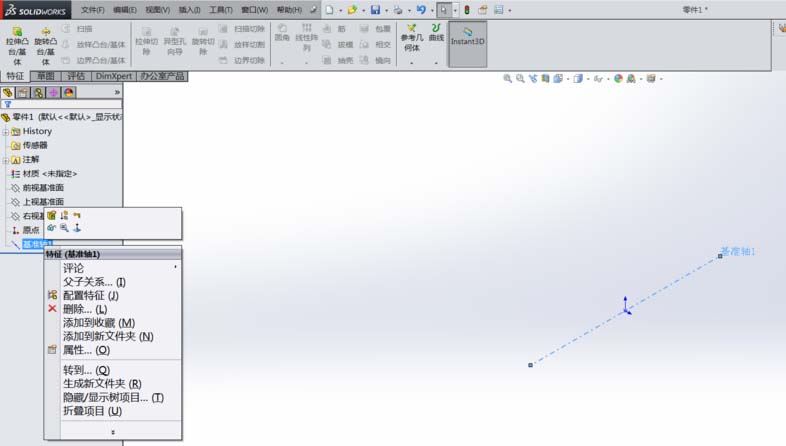Click Zoom to Fit icon in view toolbar
786x446 pixels.
[508, 79]
